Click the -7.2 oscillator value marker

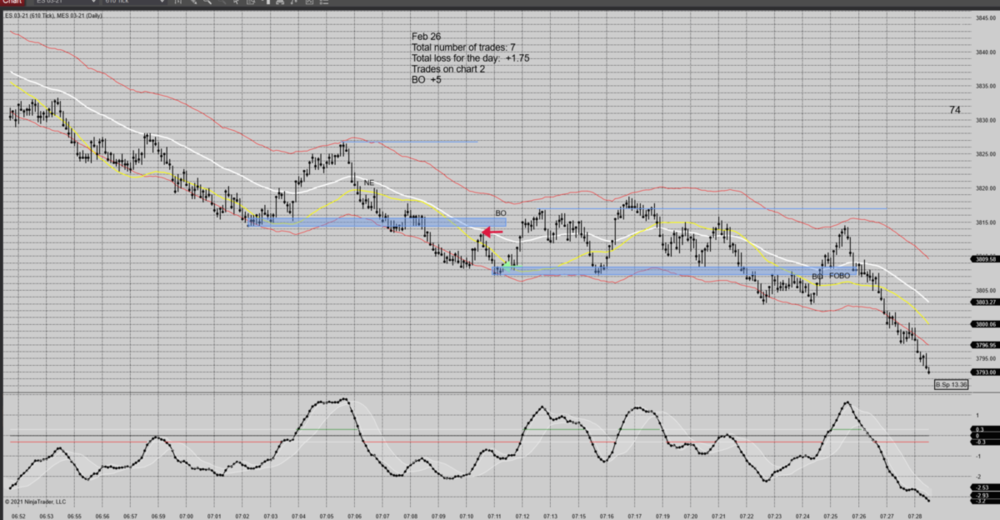click(957, 499)
